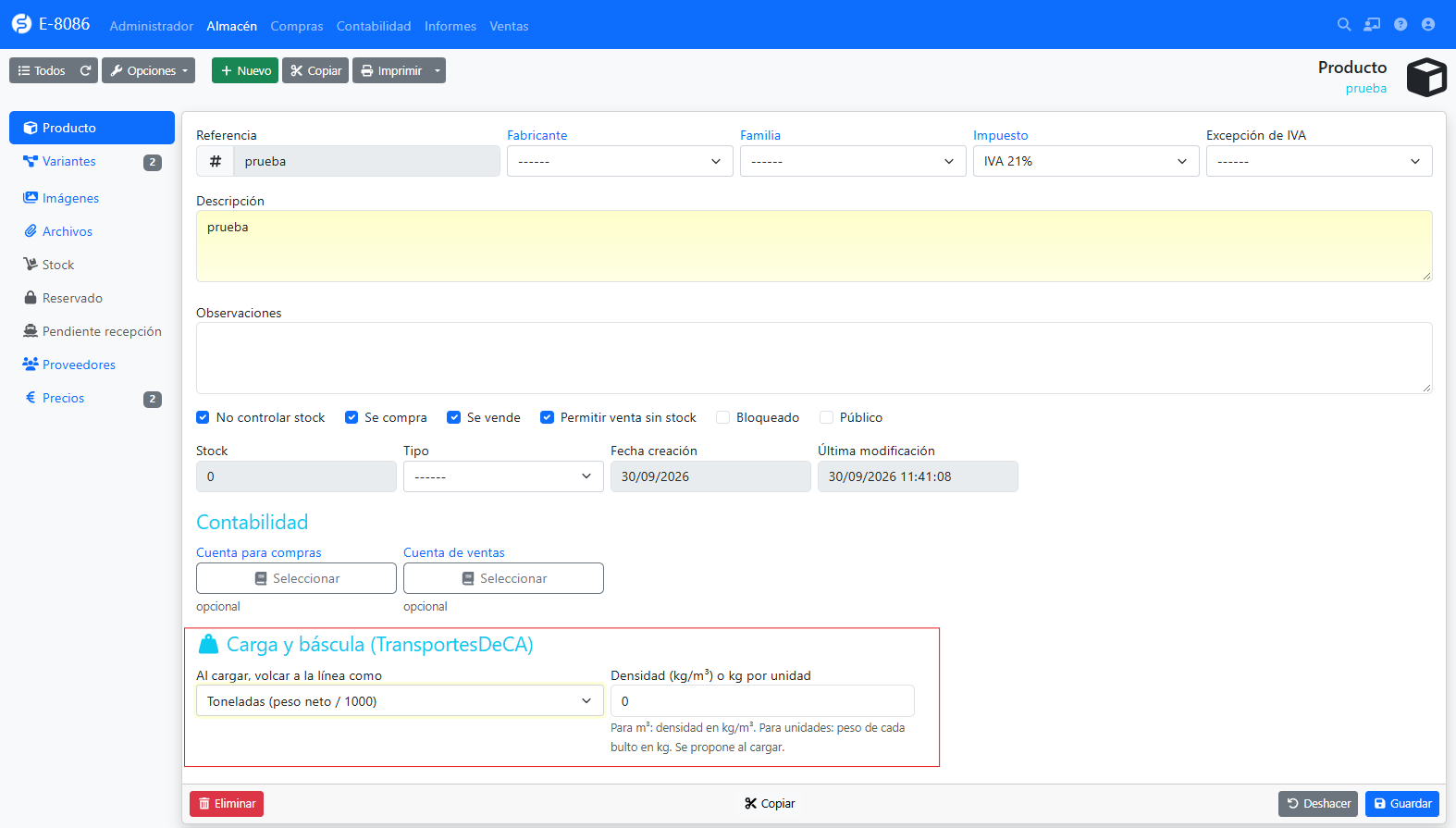Open the Precios euro section
Screen dimensions: 1456x828
coord(92,398)
